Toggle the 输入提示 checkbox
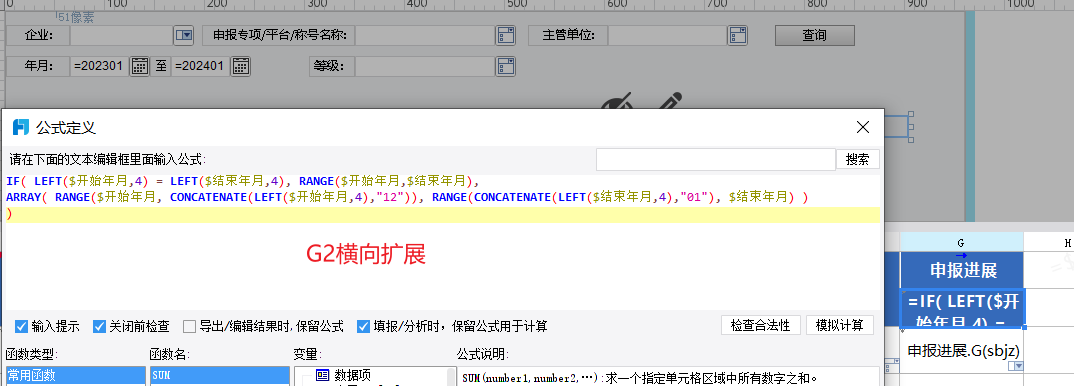The height and width of the screenshot is (386, 1074). (x=21, y=326)
